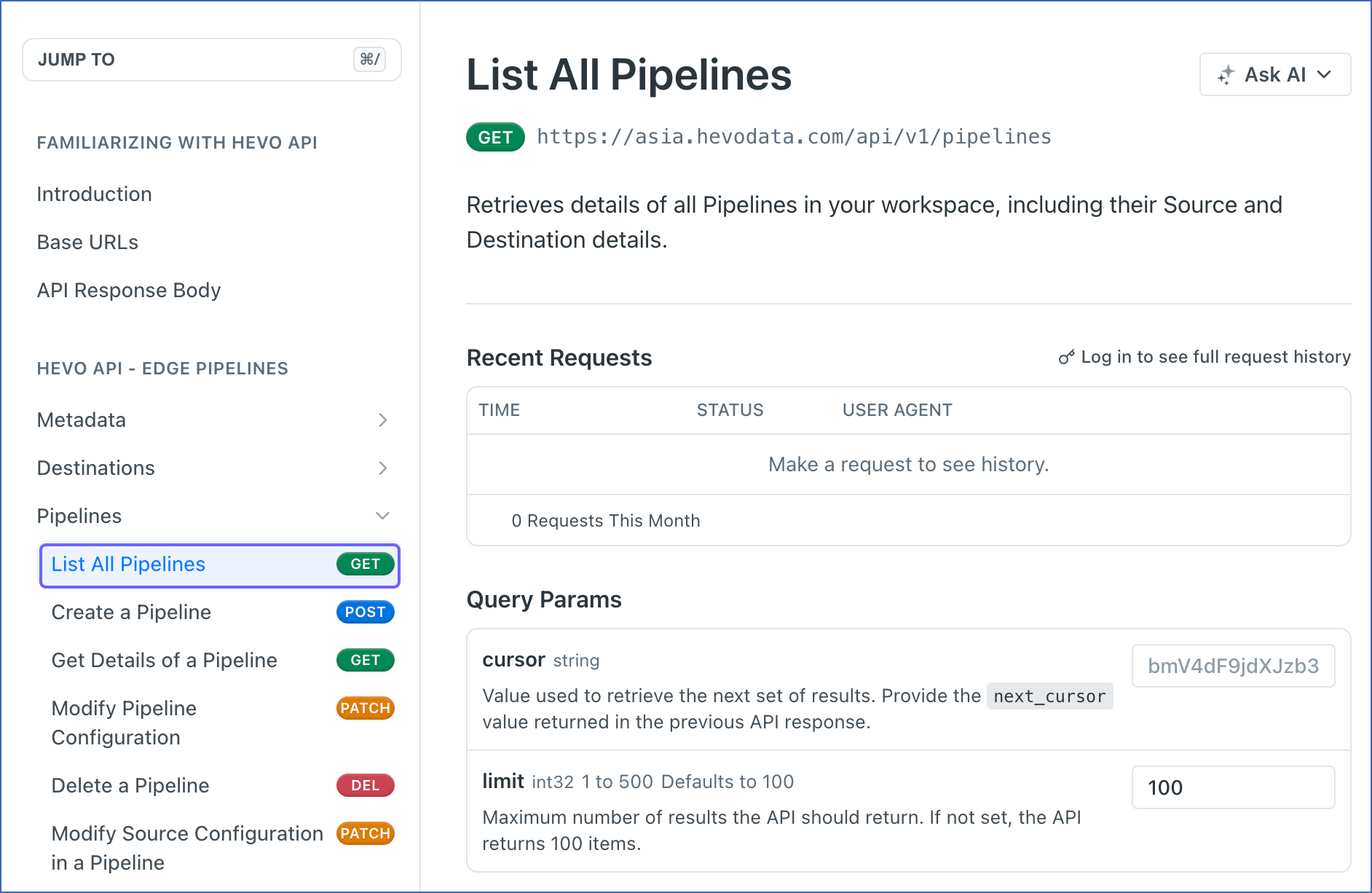This screenshot has width=1372, height=893.
Task: Click the 'Make a request to see history.' text
Action: [909, 465]
